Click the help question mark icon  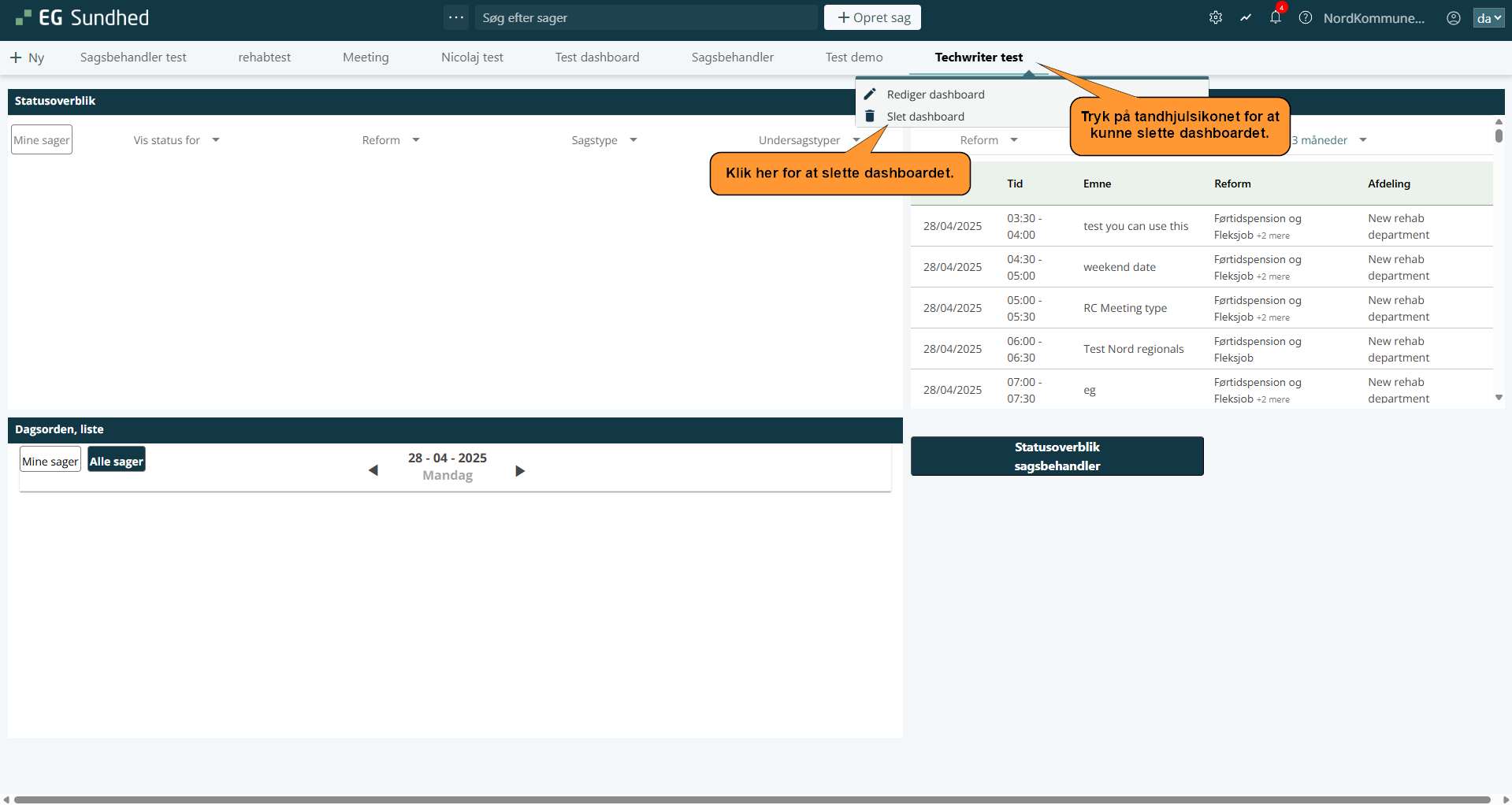1306,17
